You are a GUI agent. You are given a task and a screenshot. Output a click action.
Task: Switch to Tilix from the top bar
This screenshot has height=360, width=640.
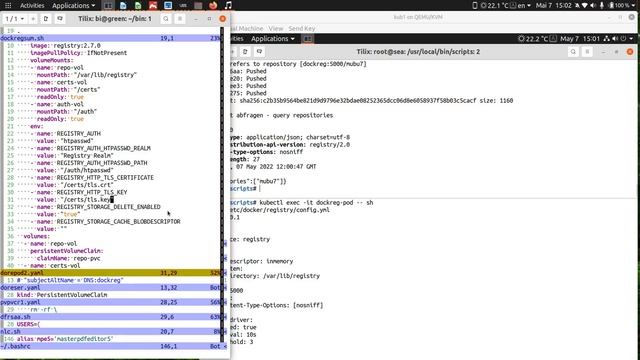point(108,5)
